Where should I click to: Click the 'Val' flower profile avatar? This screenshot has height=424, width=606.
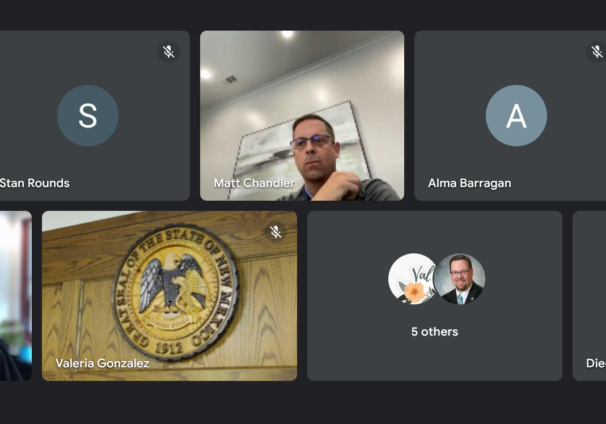pos(412,279)
